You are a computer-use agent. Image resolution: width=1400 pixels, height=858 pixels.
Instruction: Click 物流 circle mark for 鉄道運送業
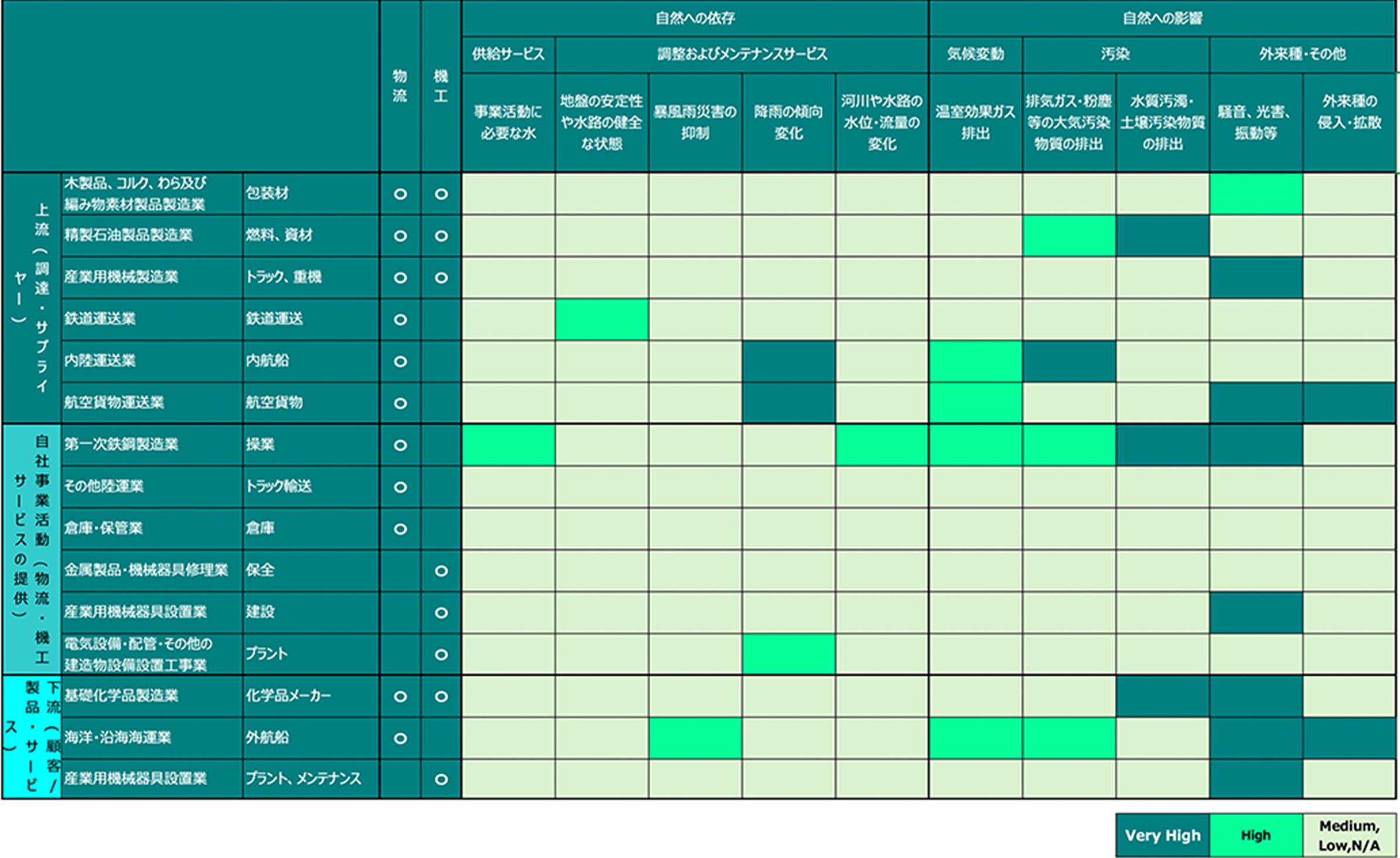pyautogui.click(x=400, y=319)
